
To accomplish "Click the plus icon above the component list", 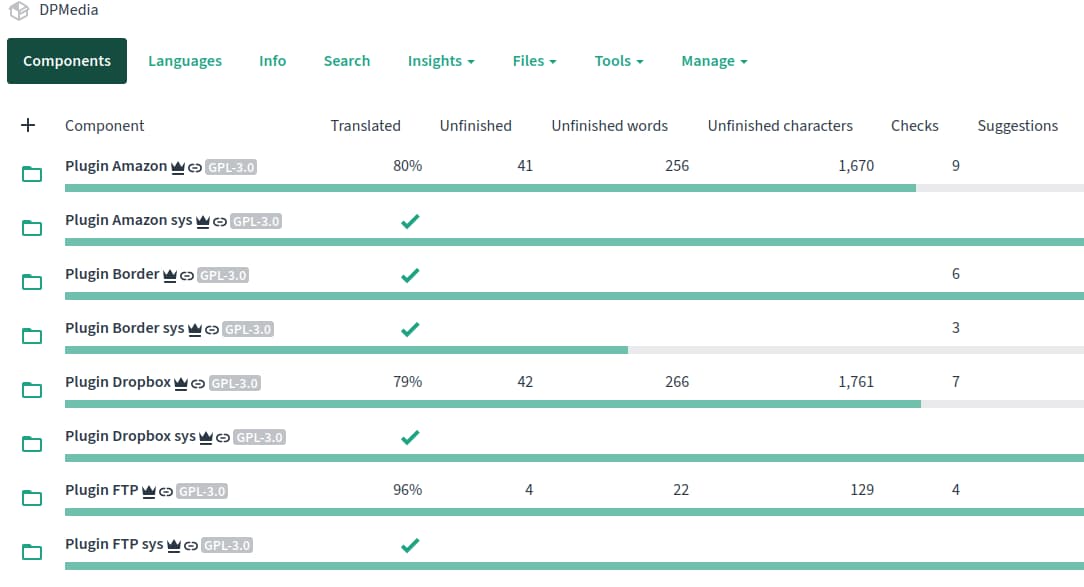I will (x=28, y=125).
